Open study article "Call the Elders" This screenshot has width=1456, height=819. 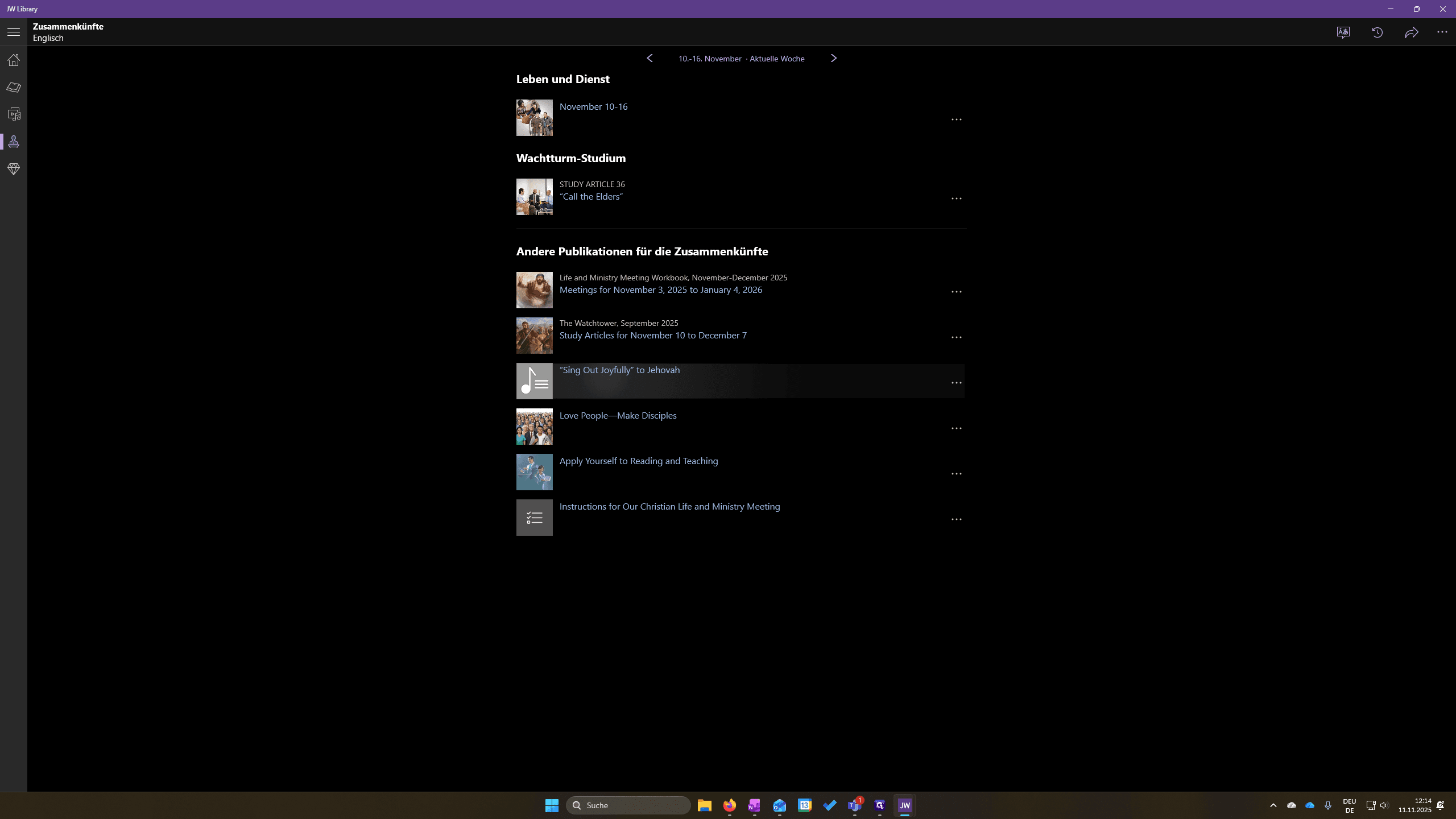[x=591, y=197]
